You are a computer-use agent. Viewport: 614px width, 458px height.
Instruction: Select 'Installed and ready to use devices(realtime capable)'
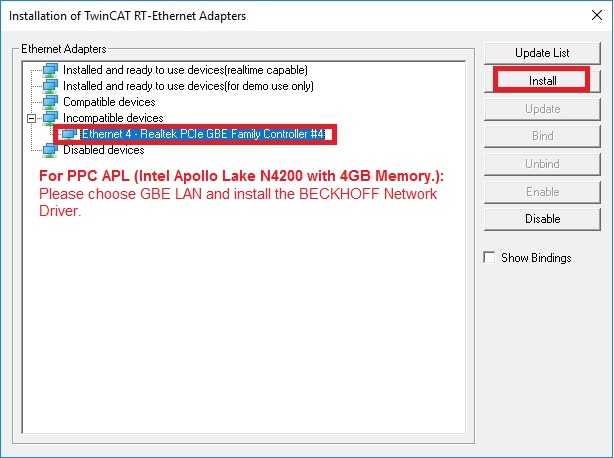[185, 70]
